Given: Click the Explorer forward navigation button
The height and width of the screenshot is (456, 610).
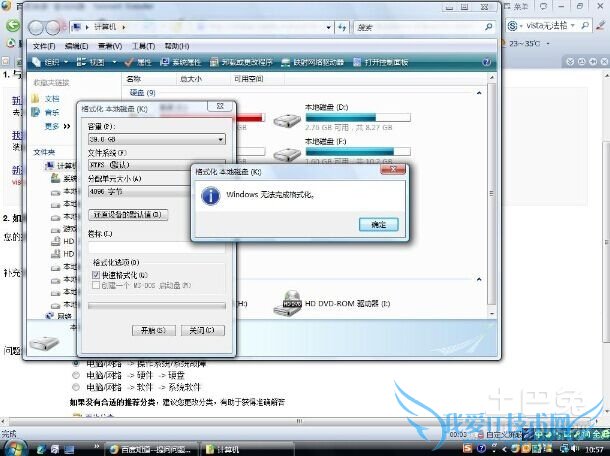Looking at the screenshot, I should (x=53, y=27).
